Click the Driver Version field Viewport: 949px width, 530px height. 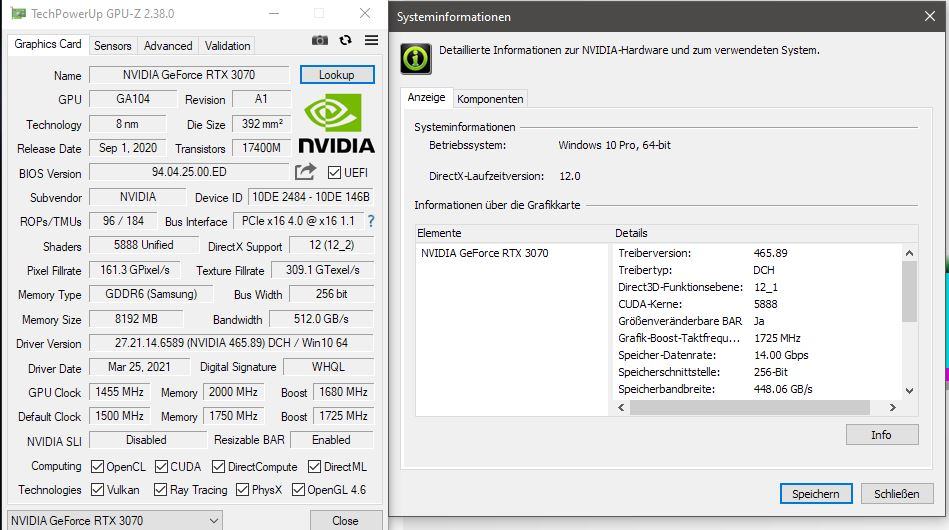click(x=231, y=342)
